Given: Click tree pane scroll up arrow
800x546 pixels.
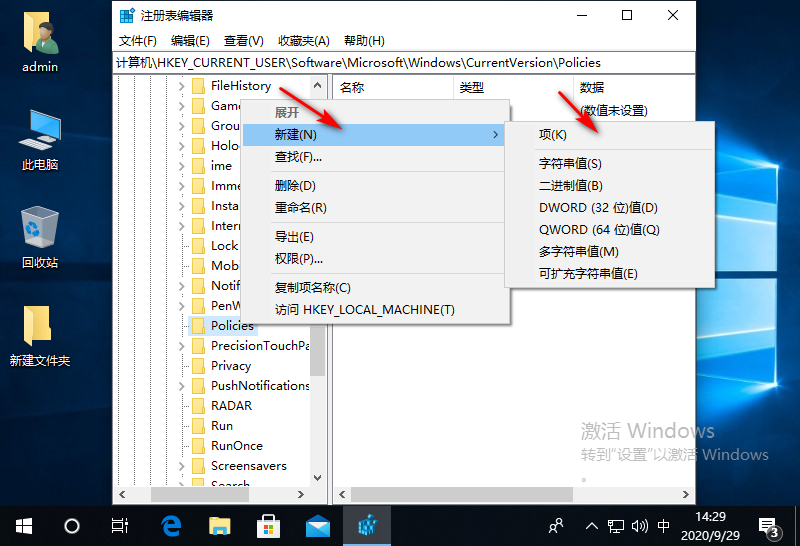Looking at the screenshot, I should pos(317,85).
